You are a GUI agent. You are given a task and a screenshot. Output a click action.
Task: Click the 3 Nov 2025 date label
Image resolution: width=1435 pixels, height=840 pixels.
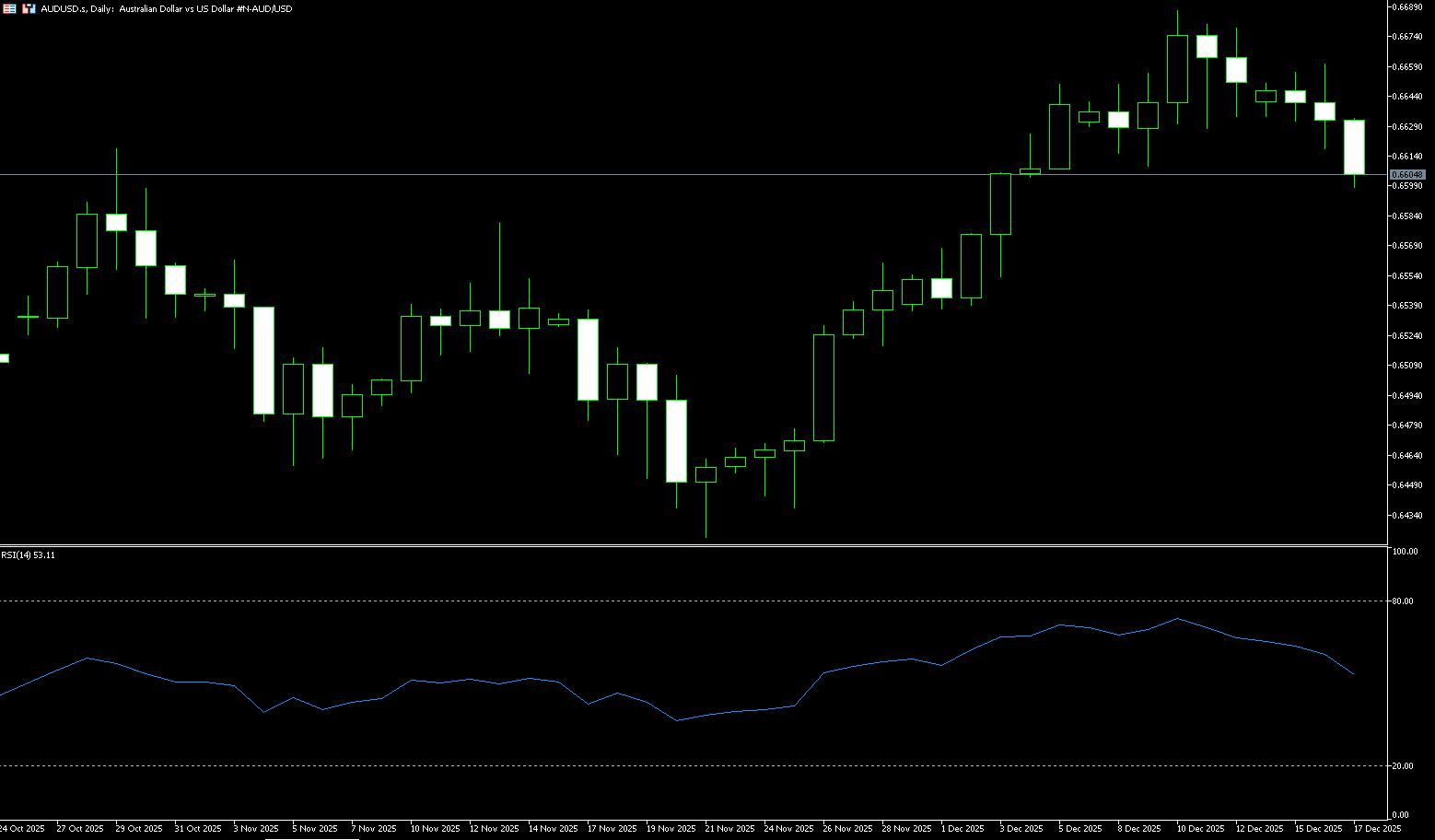[256, 829]
